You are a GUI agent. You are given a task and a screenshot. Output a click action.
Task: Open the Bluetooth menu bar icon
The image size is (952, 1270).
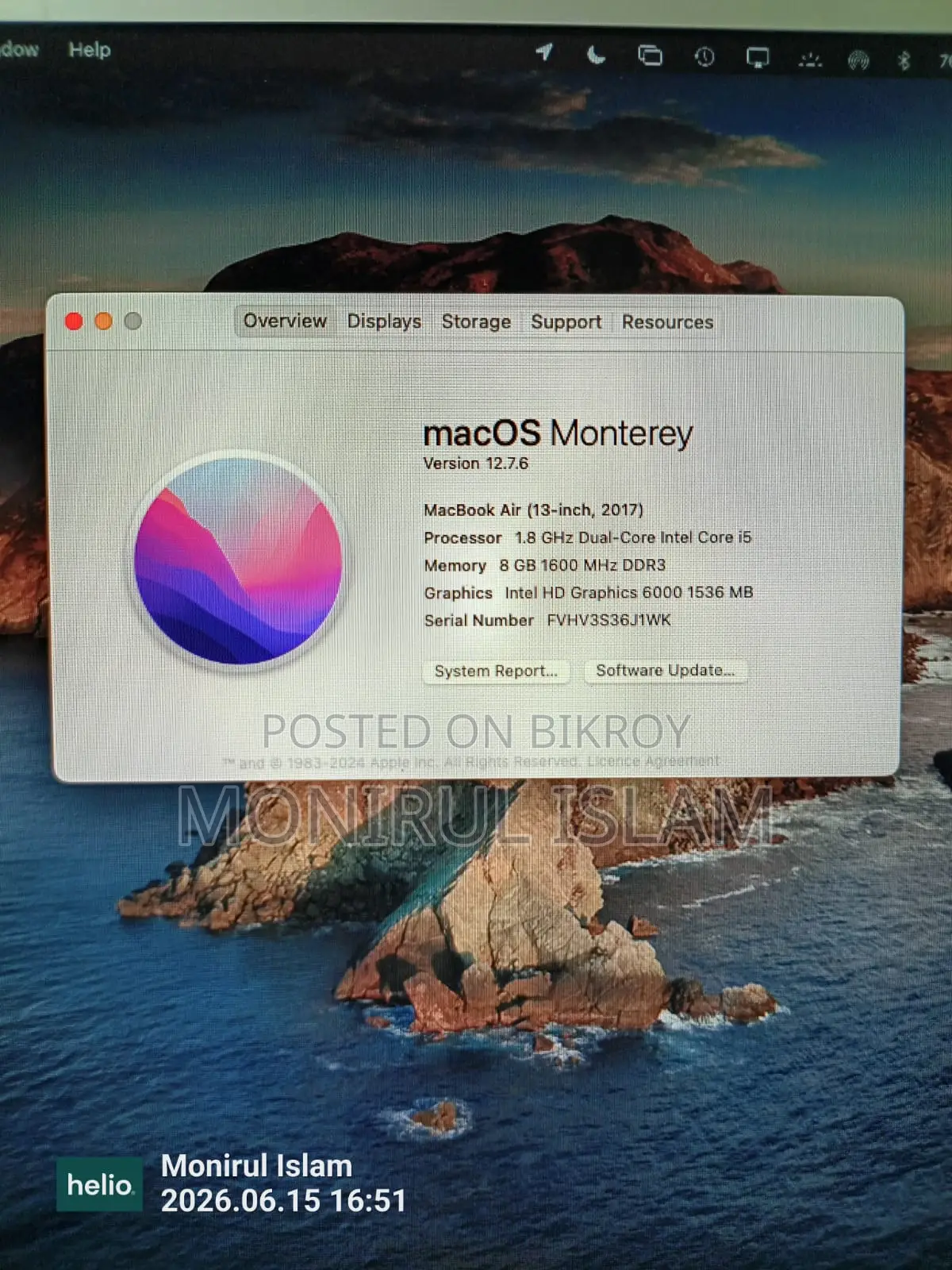904,60
